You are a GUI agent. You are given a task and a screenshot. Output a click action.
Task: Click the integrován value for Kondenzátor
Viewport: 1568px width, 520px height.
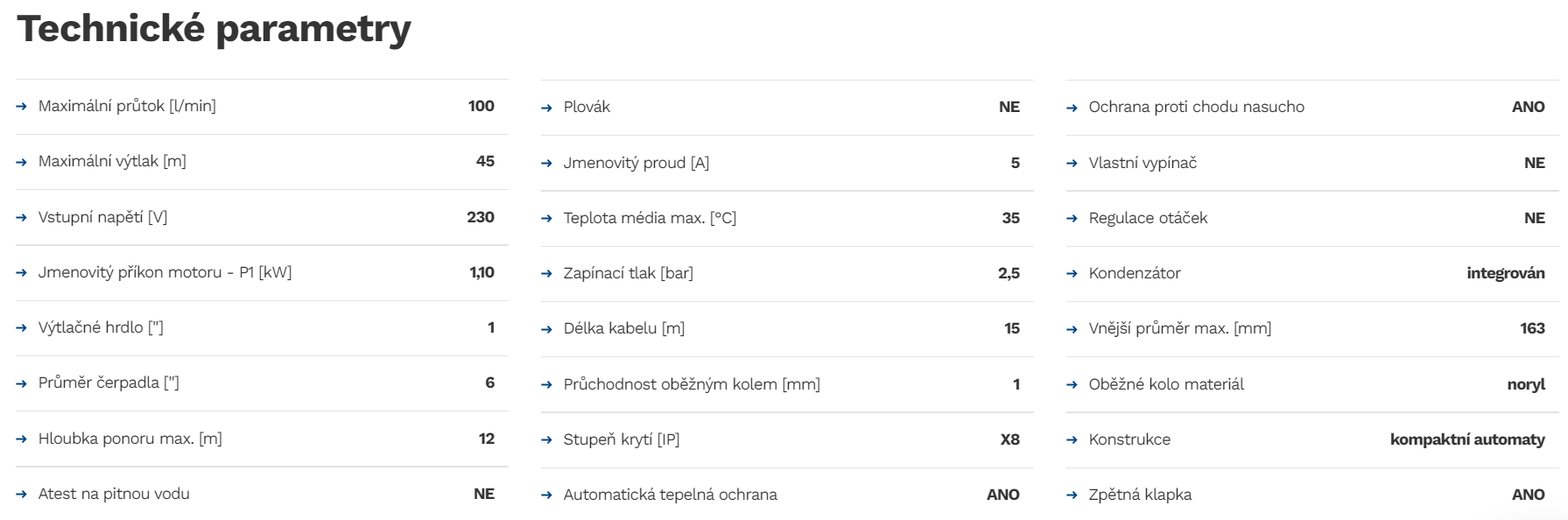(x=1506, y=273)
